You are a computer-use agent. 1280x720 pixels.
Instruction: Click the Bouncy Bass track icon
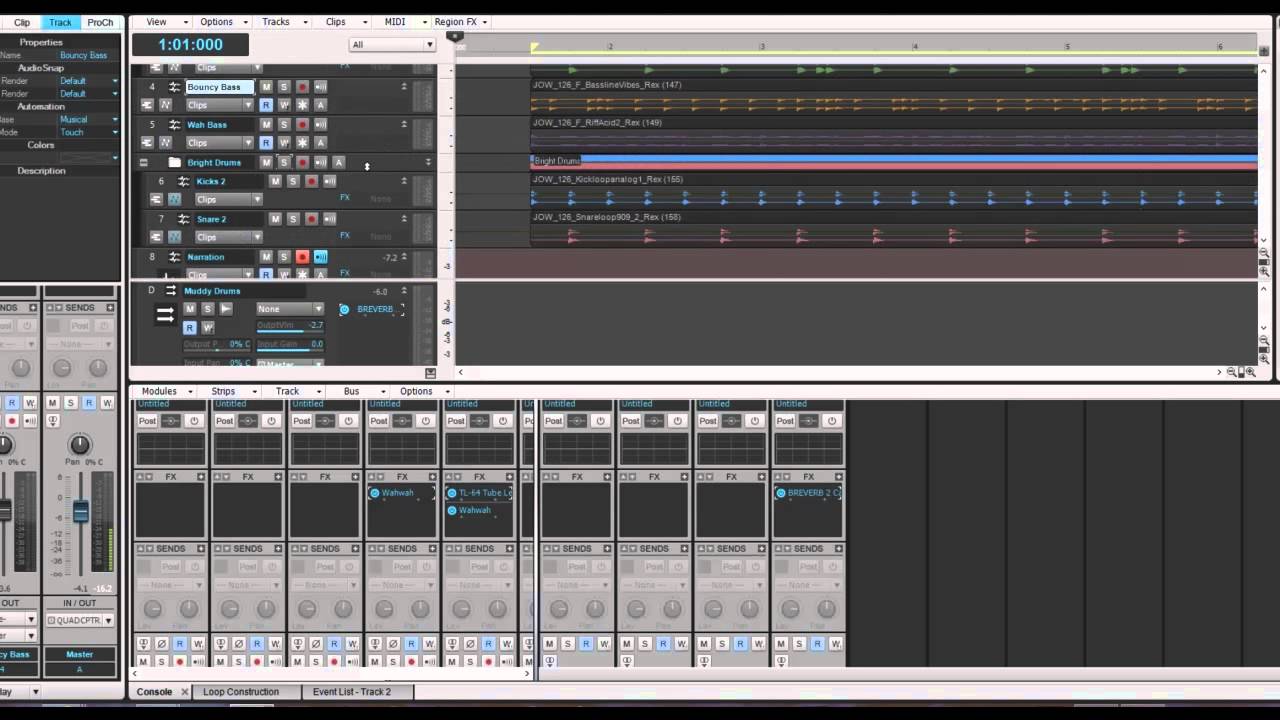click(174, 87)
